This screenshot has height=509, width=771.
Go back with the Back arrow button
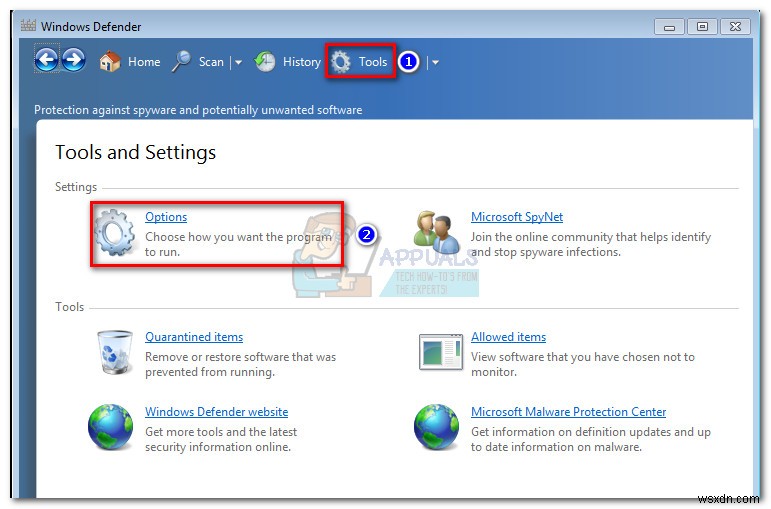pos(47,60)
